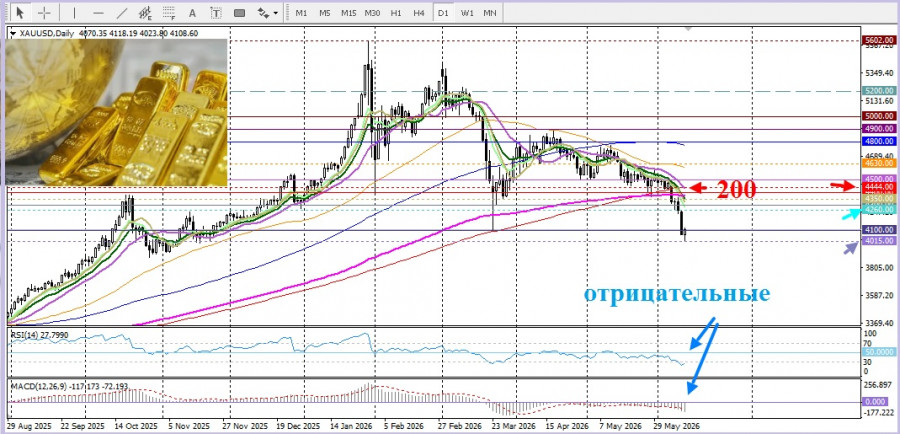Switch chart to M15 timeframe
Viewport: 900px width, 434px height.
[x=348, y=12]
